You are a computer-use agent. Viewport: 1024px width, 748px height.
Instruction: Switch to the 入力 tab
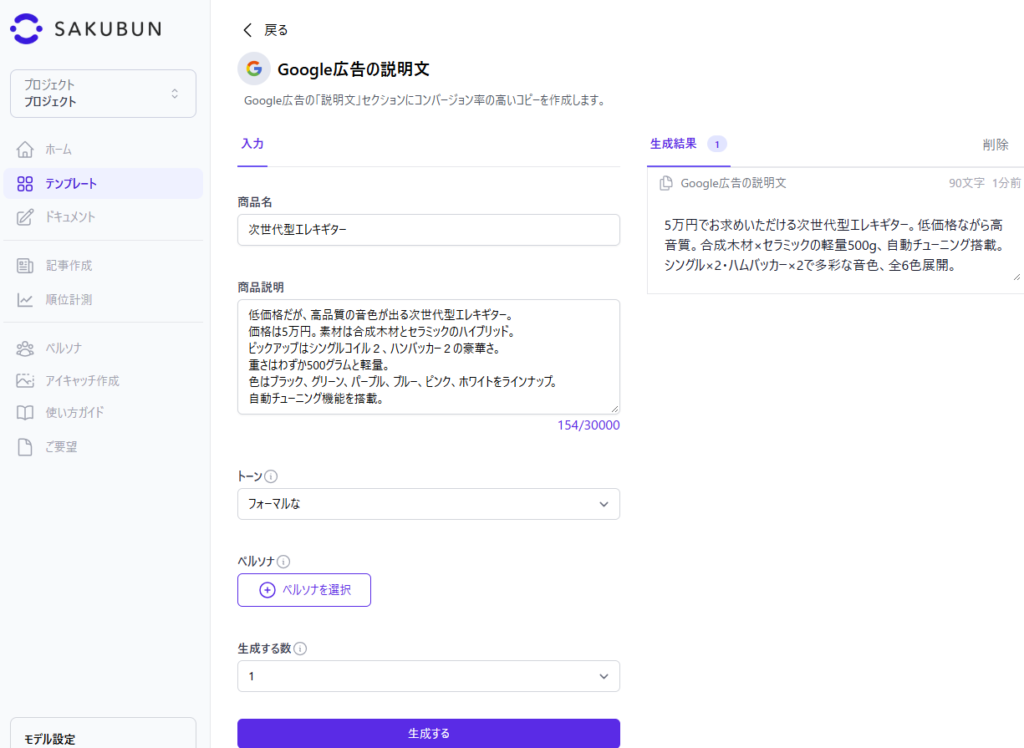[x=252, y=144]
